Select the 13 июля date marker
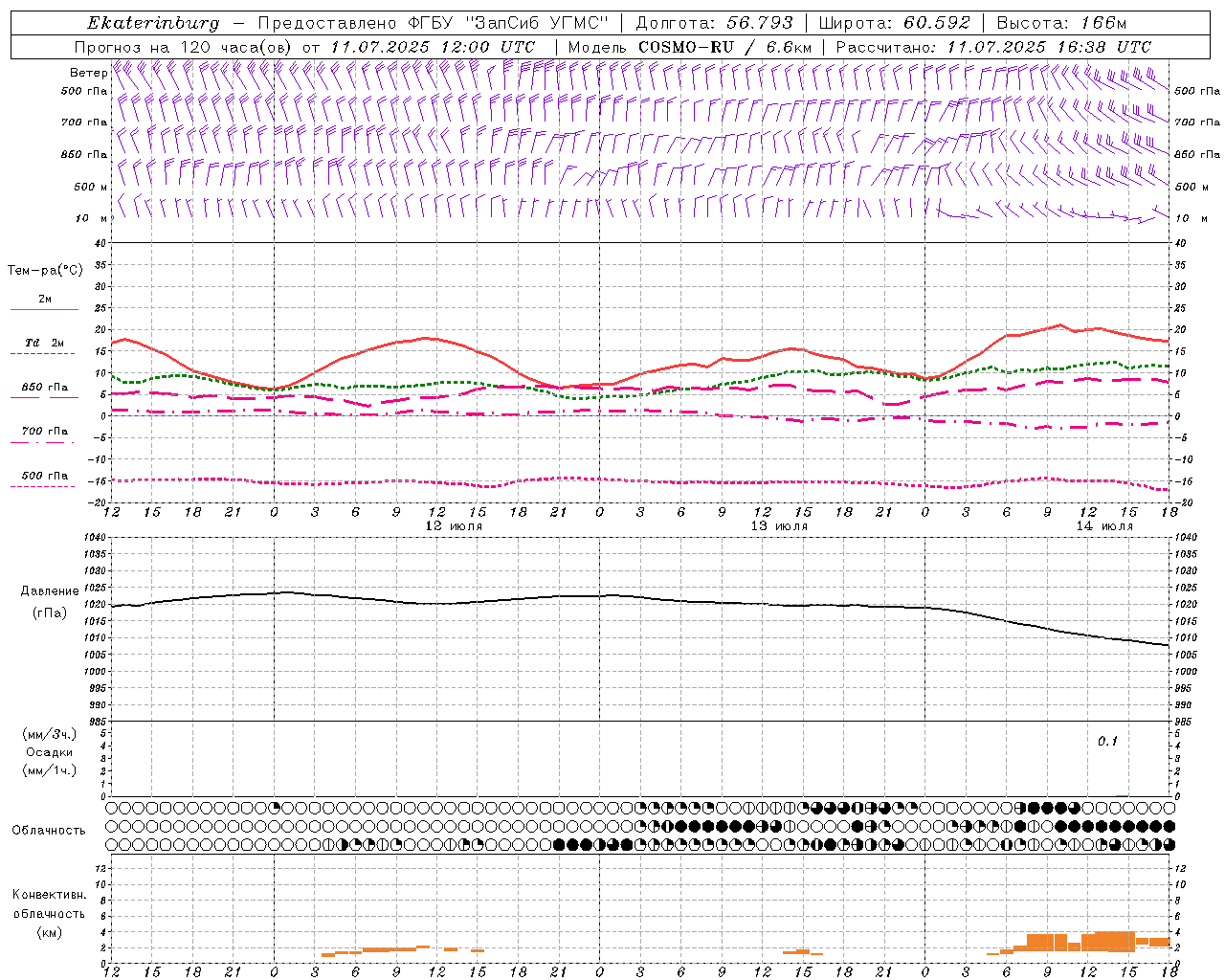 [x=779, y=526]
